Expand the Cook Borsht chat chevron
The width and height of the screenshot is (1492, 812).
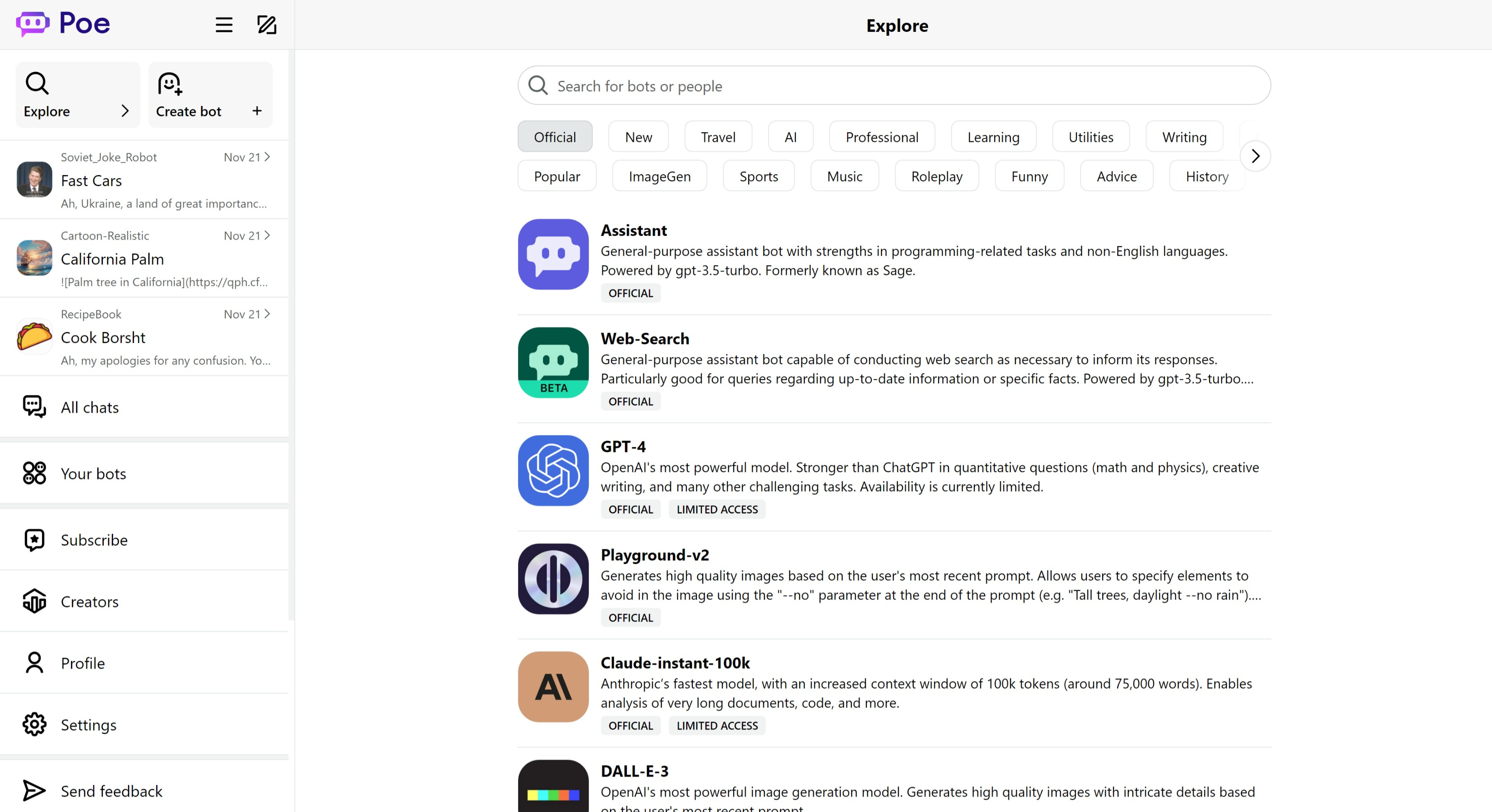pyautogui.click(x=267, y=314)
